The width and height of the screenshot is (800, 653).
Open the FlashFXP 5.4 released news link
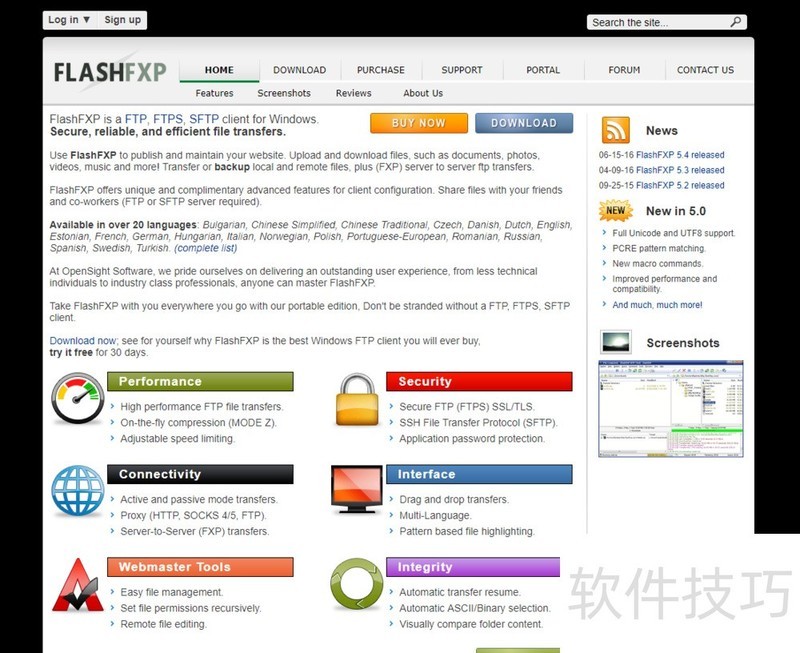click(x=680, y=155)
